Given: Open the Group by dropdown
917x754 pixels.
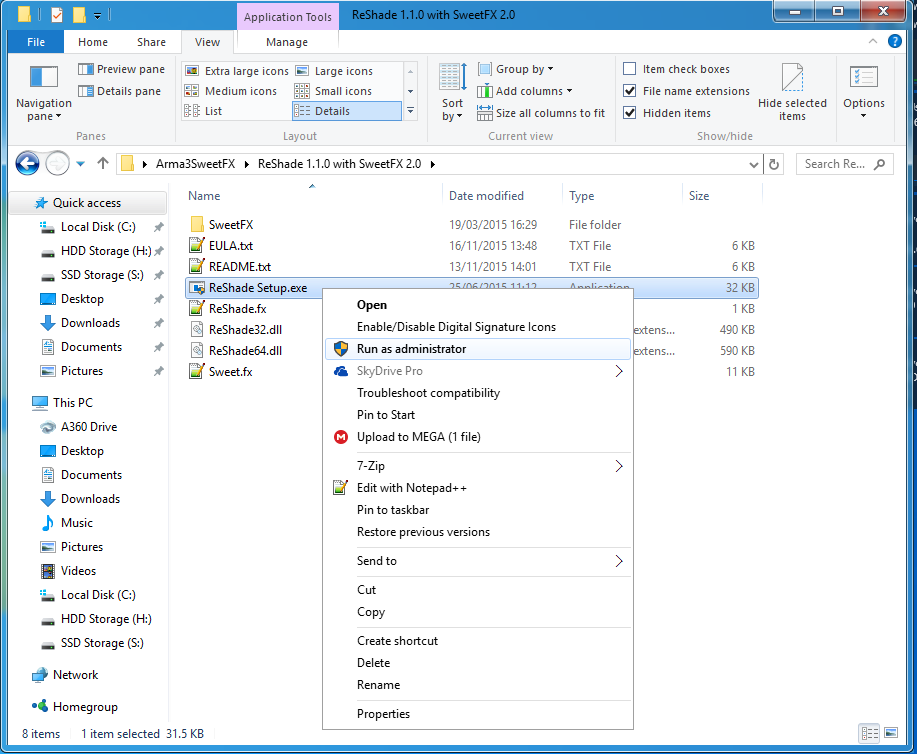Looking at the screenshot, I should click(x=516, y=69).
